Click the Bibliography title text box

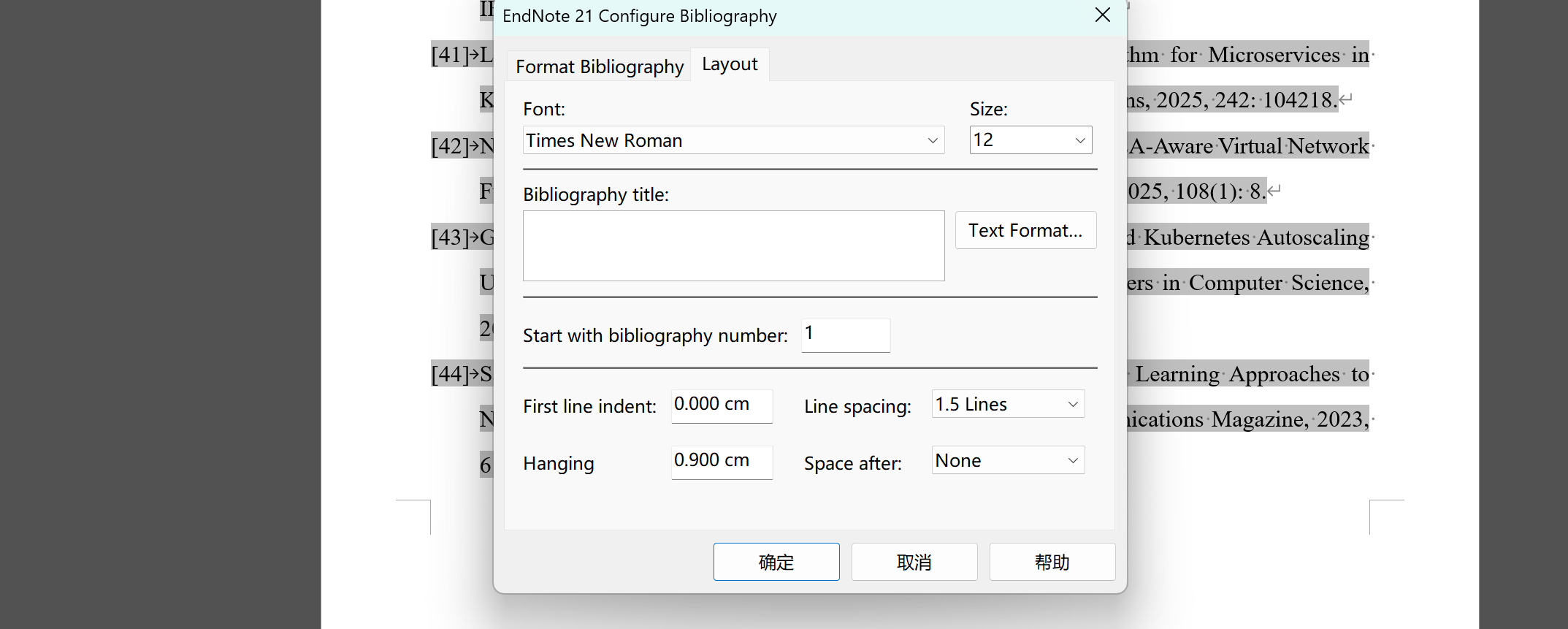(733, 246)
